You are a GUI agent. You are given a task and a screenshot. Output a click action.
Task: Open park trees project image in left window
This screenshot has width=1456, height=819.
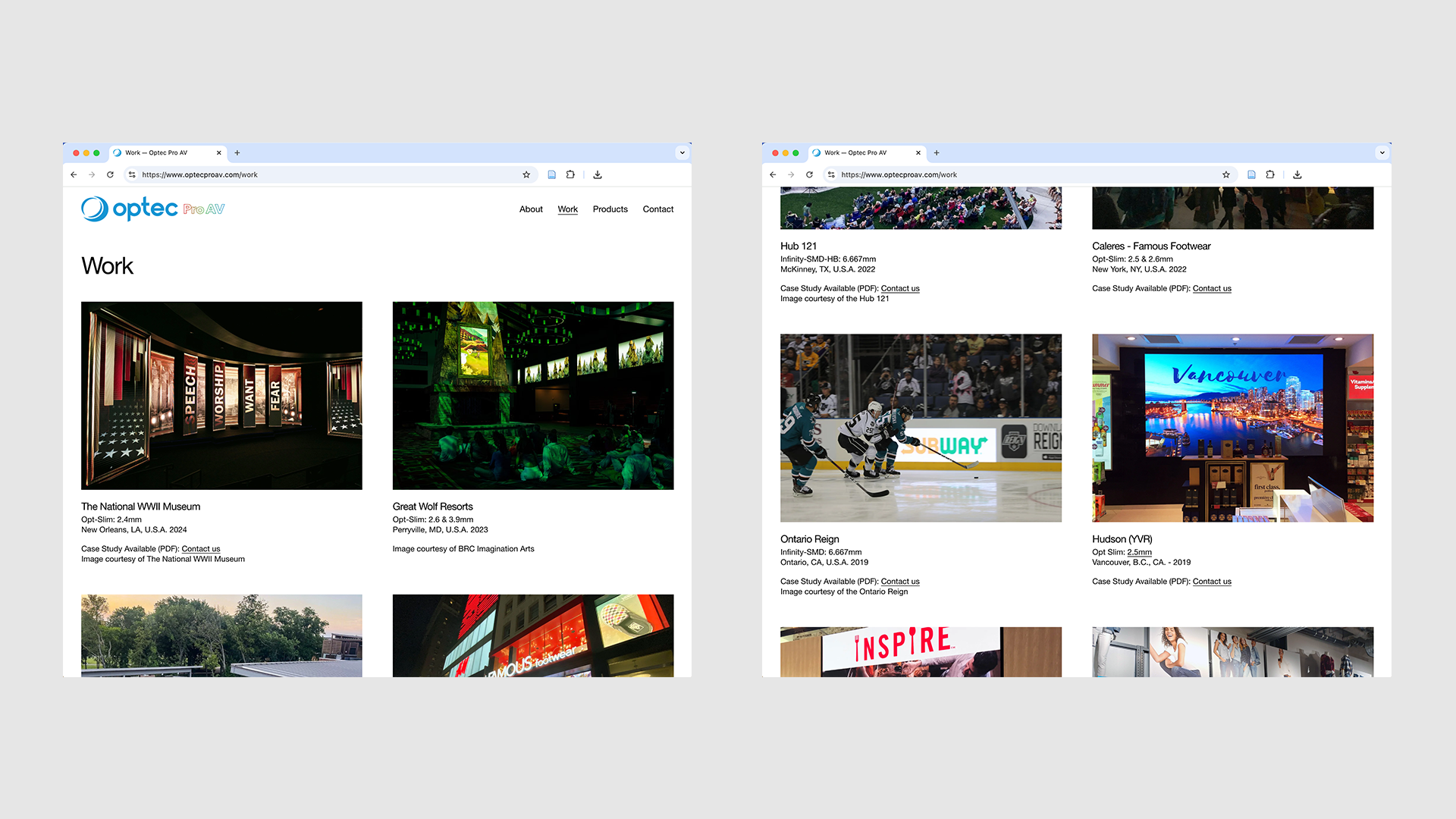click(x=221, y=635)
